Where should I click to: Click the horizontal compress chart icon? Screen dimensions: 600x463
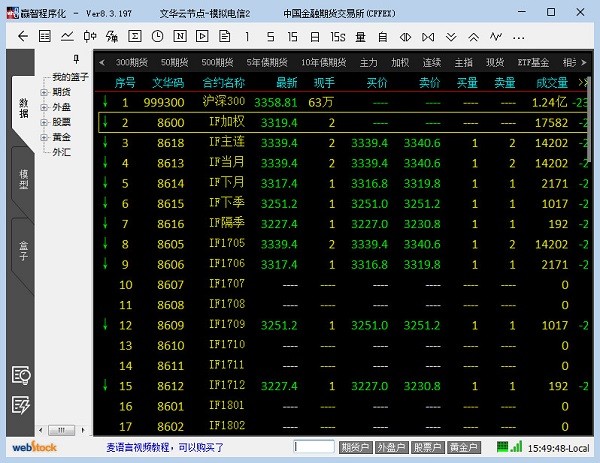pos(428,37)
